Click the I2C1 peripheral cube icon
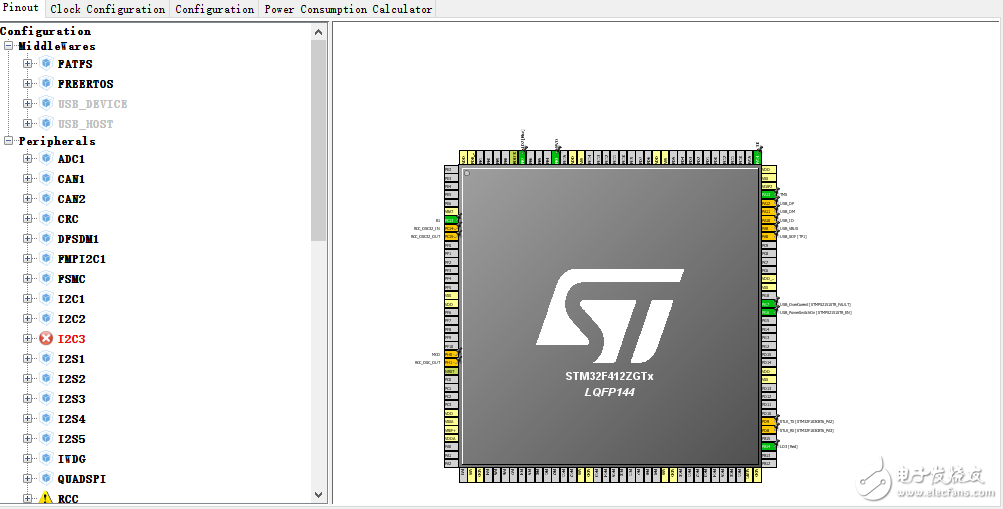Image resolution: width=1003 pixels, height=509 pixels. pos(46,298)
